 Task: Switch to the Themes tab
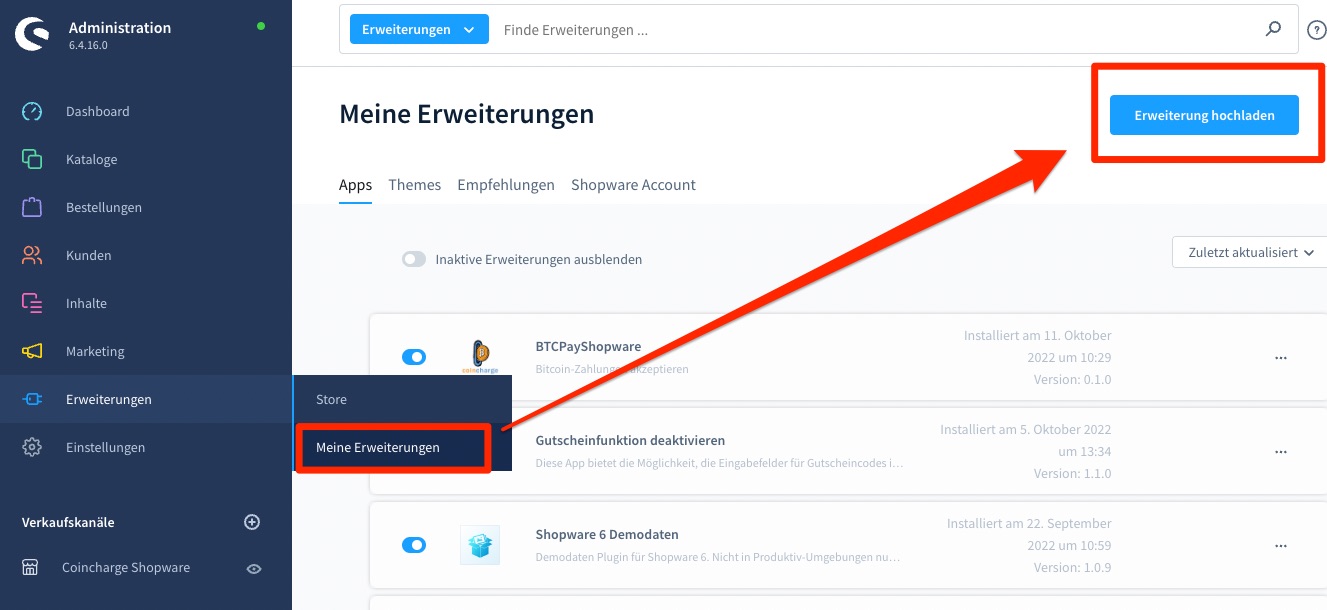[414, 185]
